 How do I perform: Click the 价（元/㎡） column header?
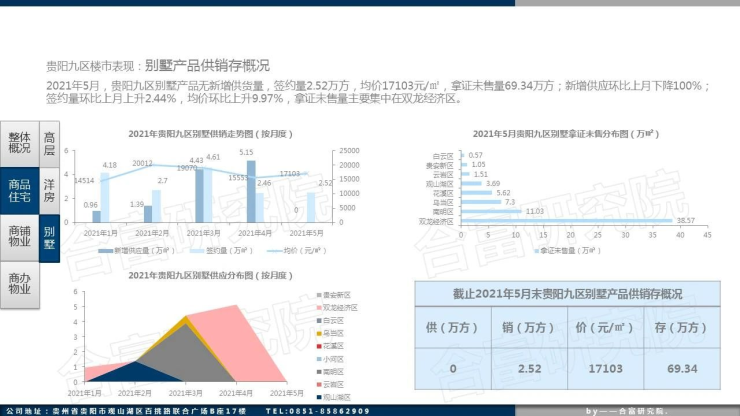point(605,327)
